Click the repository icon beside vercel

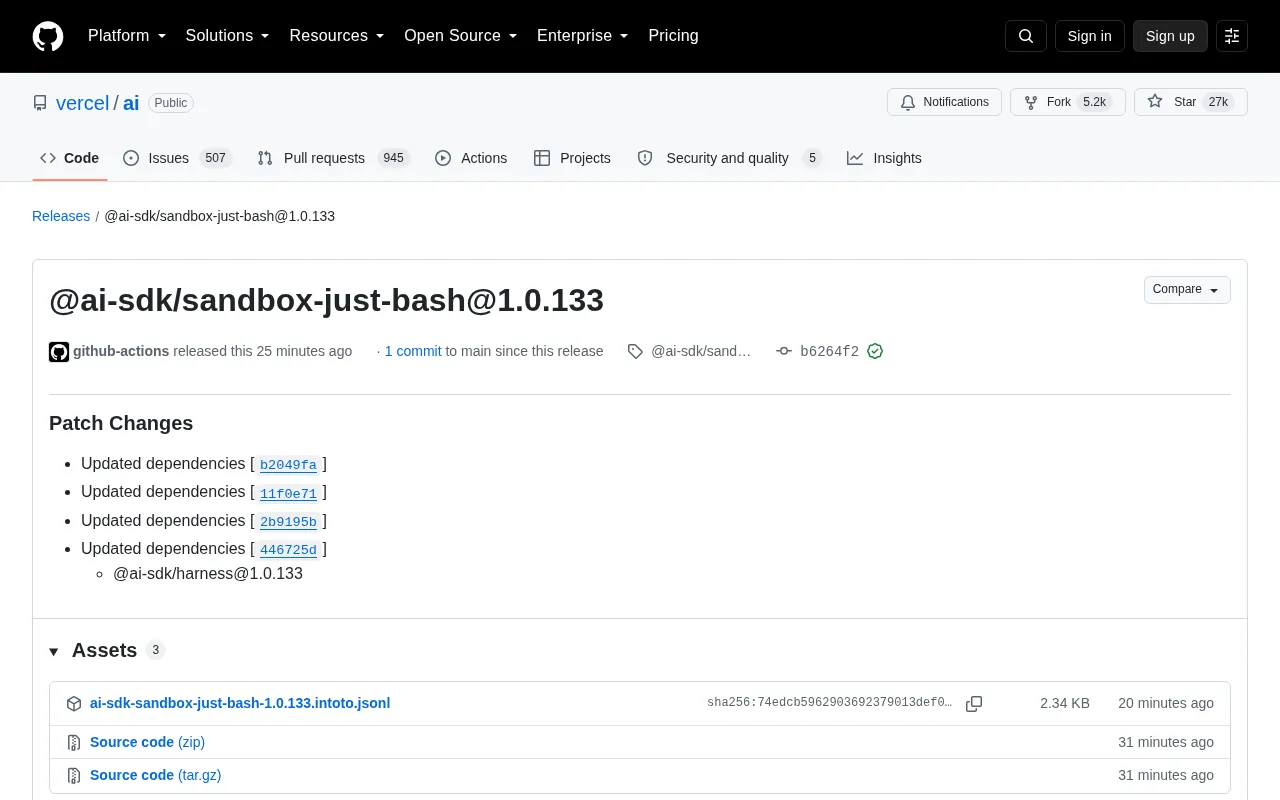coord(40,103)
